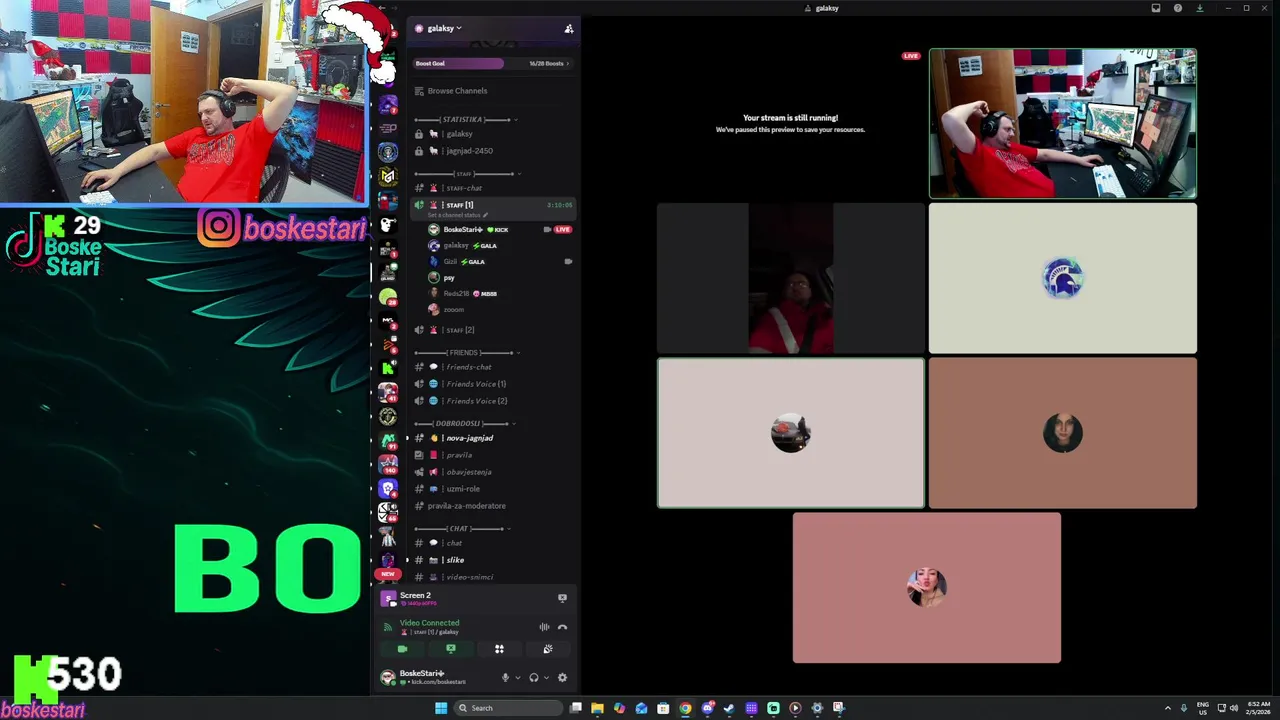
Task: Open uzmi-role channel
Action: point(493,489)
